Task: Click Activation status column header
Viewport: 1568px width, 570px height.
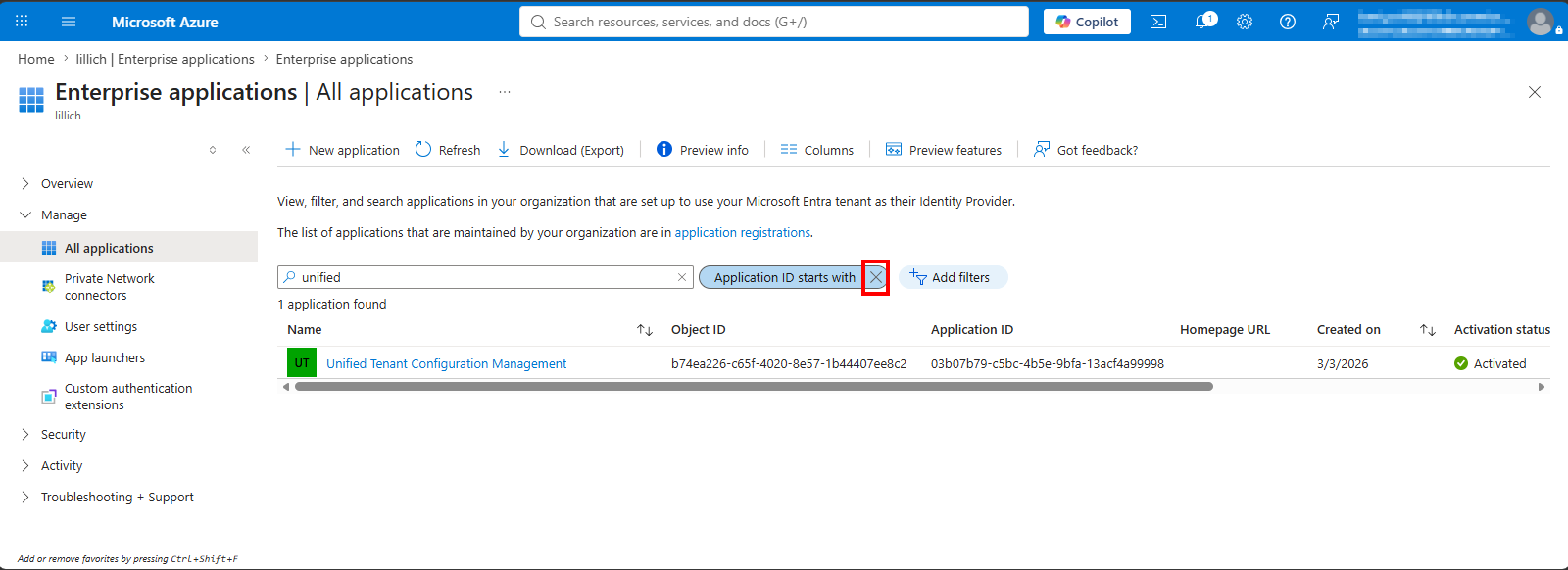Action: pos(1502,330)
